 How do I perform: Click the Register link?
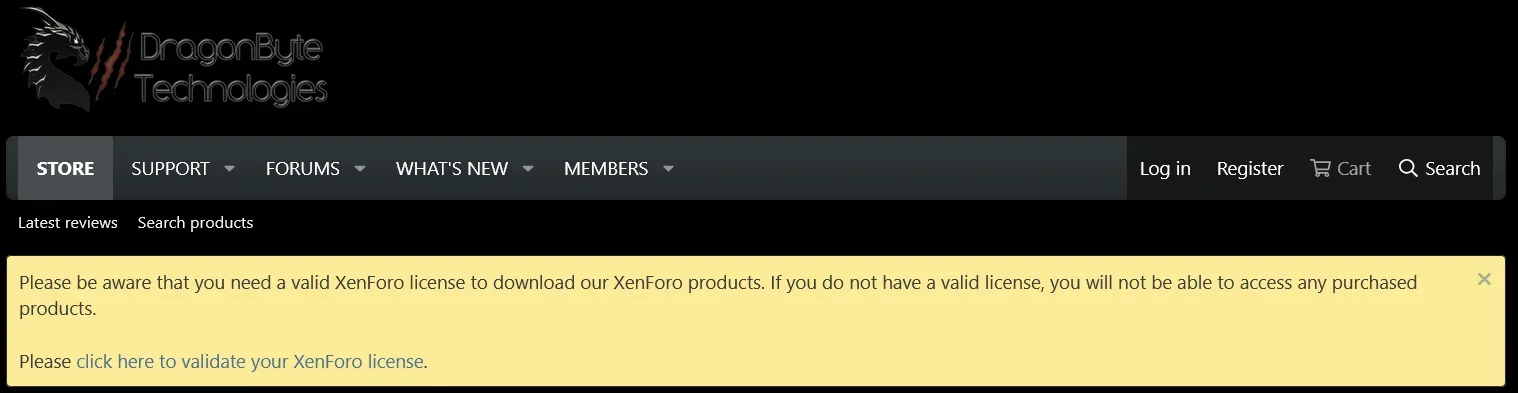click(x=1250, y=169)
